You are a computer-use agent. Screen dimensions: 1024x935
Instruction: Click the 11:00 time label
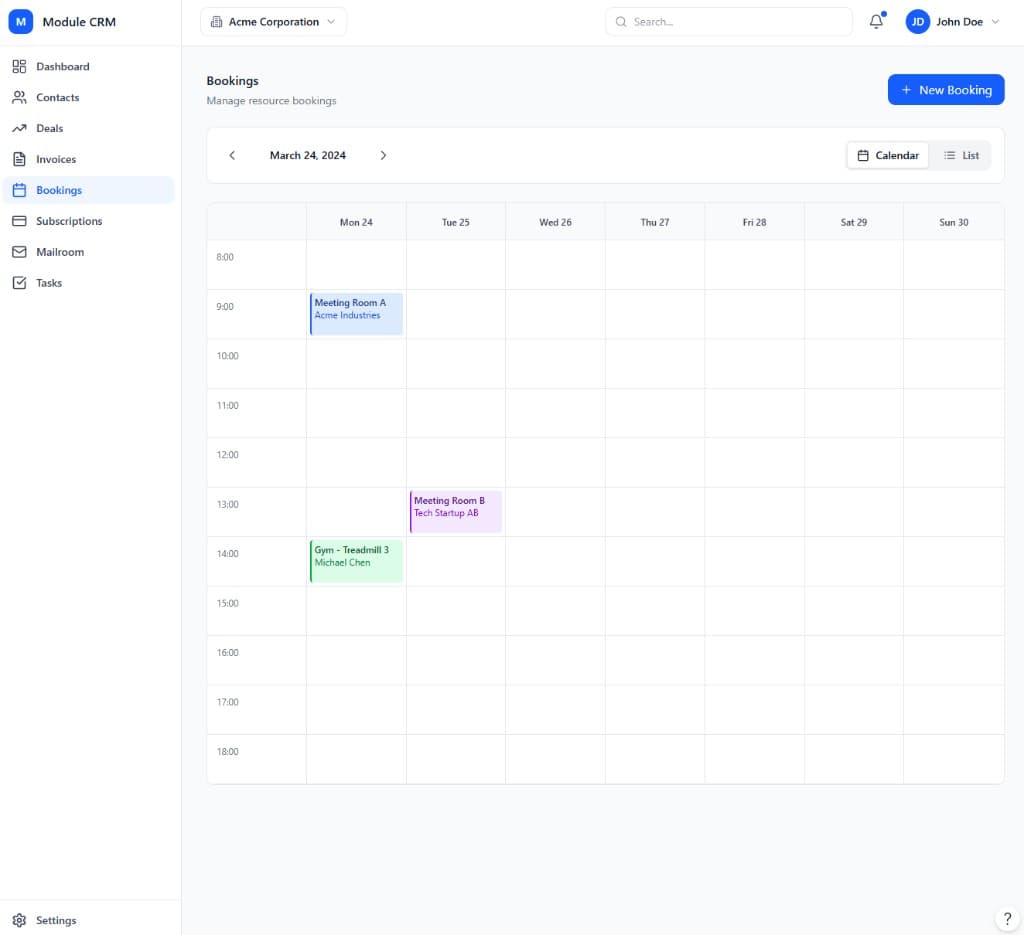(x=227, y=405)
